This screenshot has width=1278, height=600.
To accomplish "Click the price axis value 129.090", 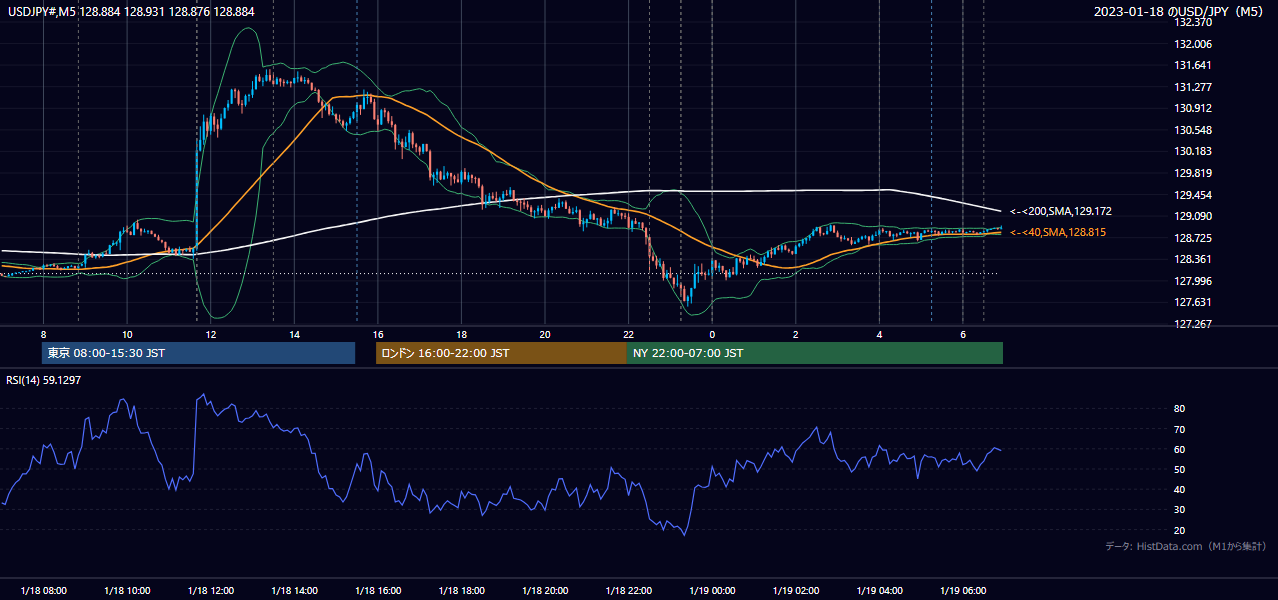I will (1195, 216).
